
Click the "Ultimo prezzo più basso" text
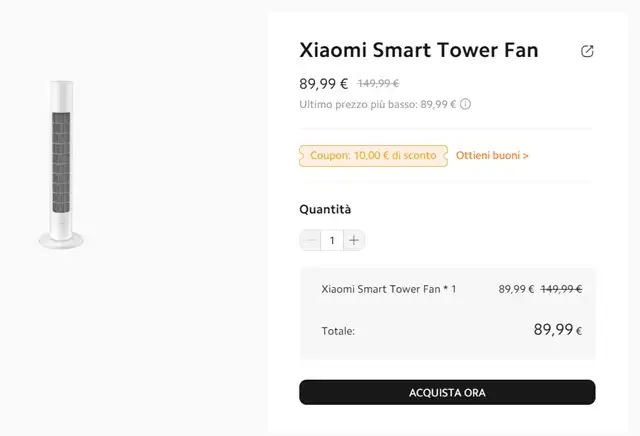point(377,104)
